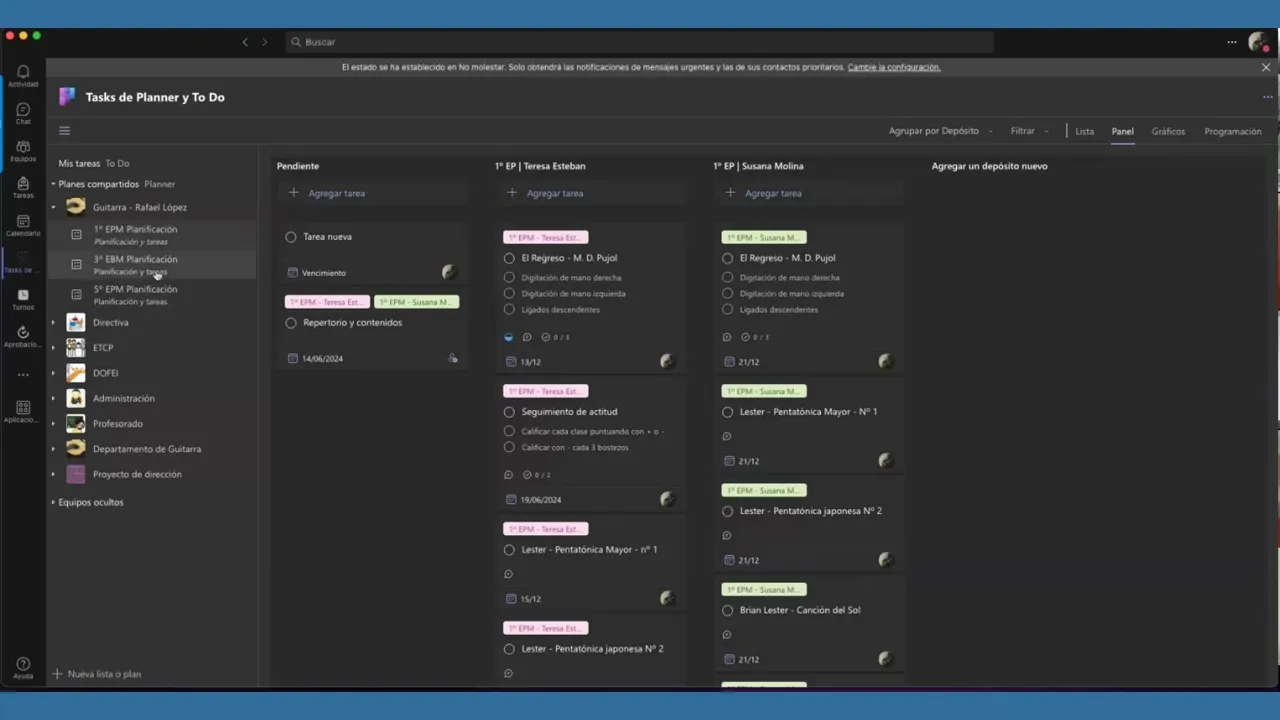Mark Repertorio y contenidos complete
Screen dimensions: 1280x720
point(291,323)
